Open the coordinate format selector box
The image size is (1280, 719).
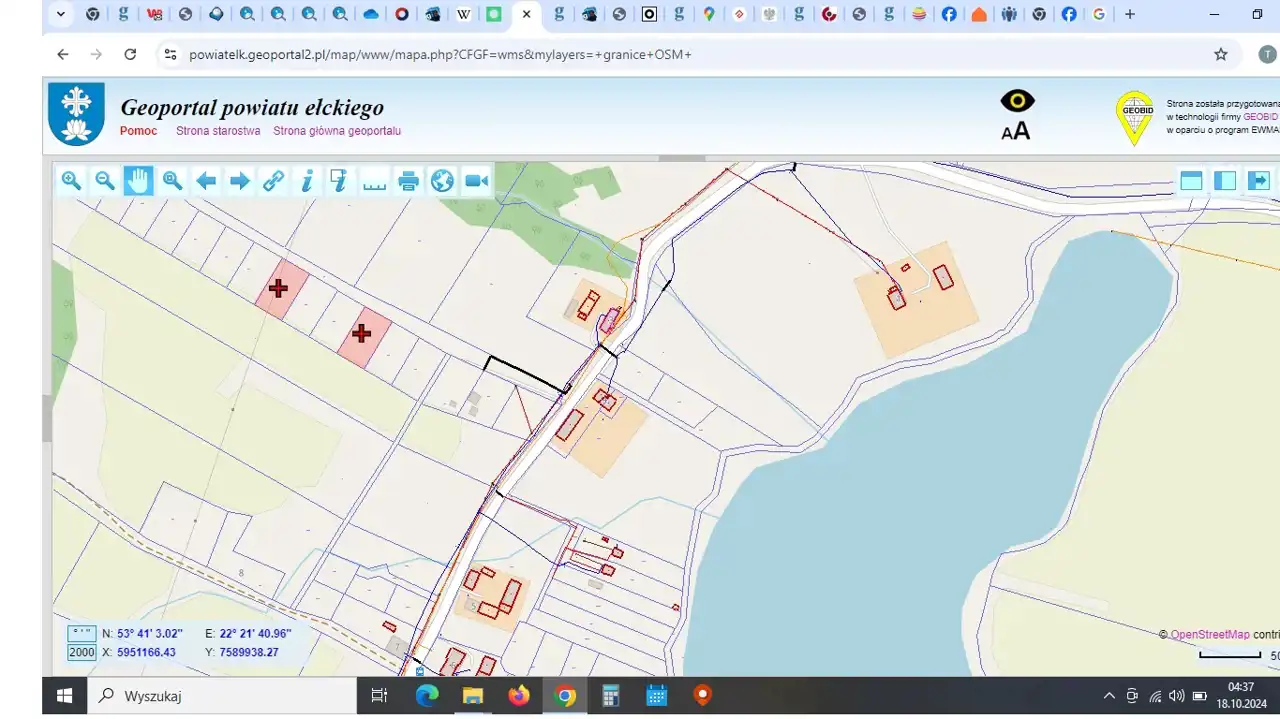[x=81, y=633]
